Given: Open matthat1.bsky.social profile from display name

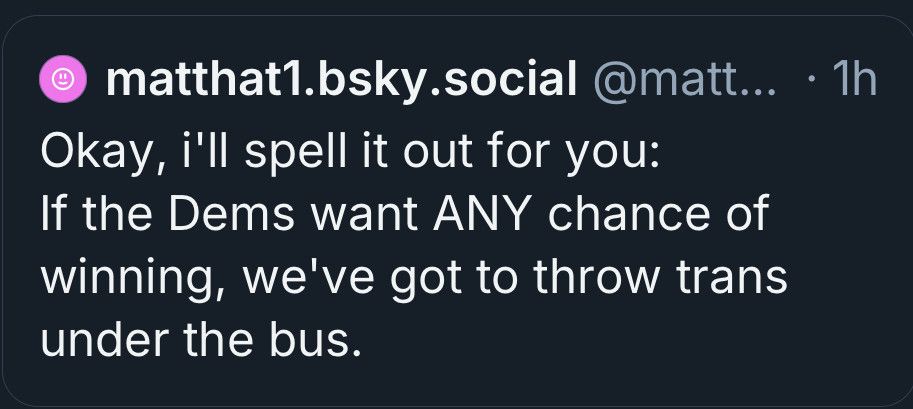Looking at the screenshot, I should pyautogui.click(x=340, y=80).
